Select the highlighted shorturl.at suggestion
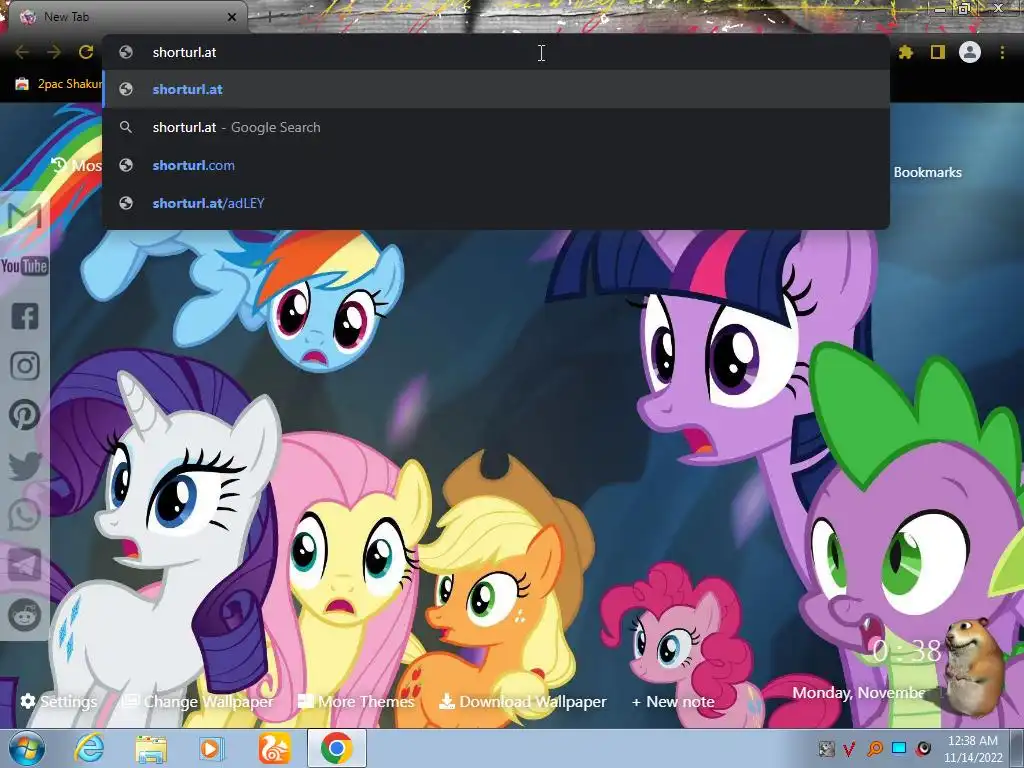The height and width of the screenshot is (768, 1024). pos(496,89)
